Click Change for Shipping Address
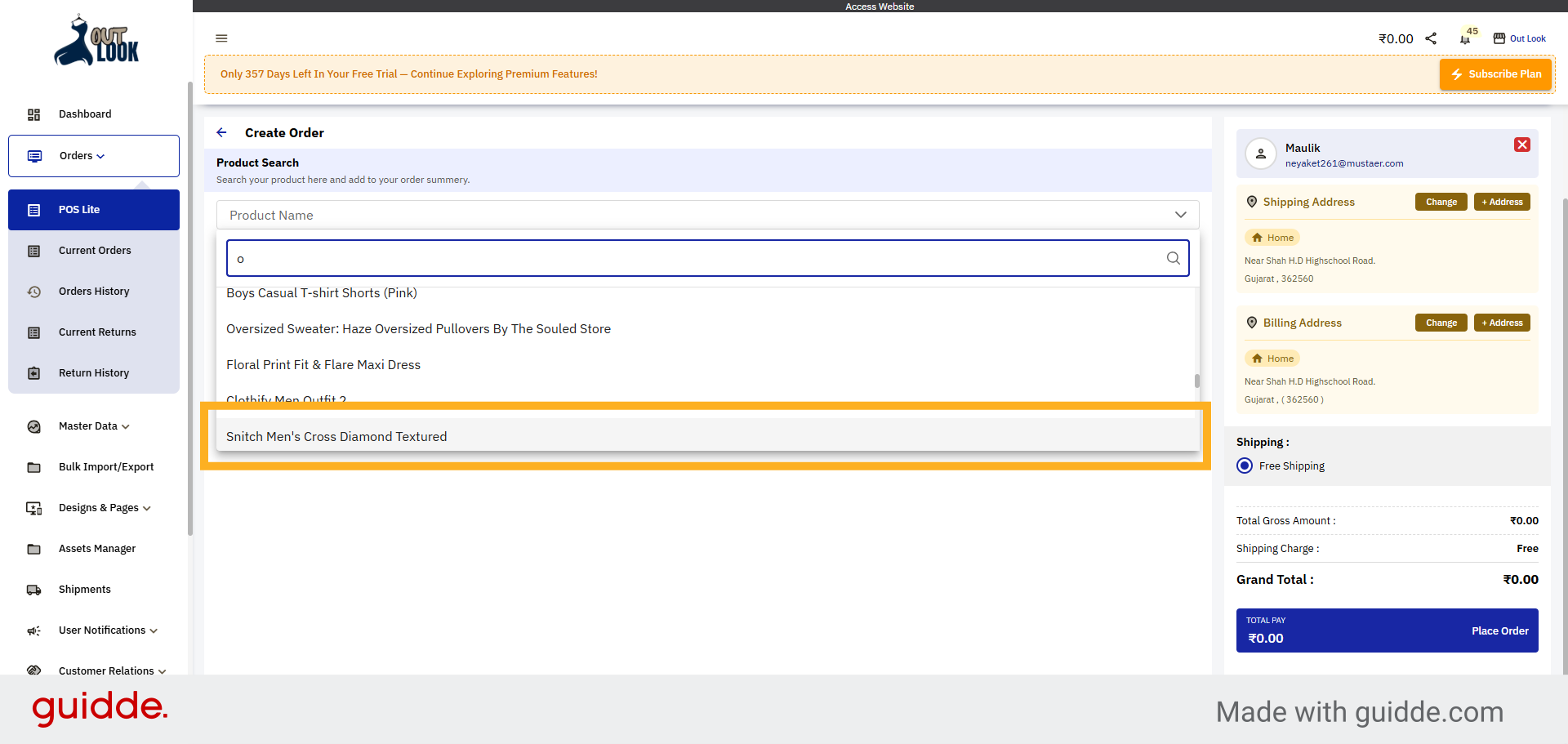The image size is (1568, 744). pos(1441,202)
